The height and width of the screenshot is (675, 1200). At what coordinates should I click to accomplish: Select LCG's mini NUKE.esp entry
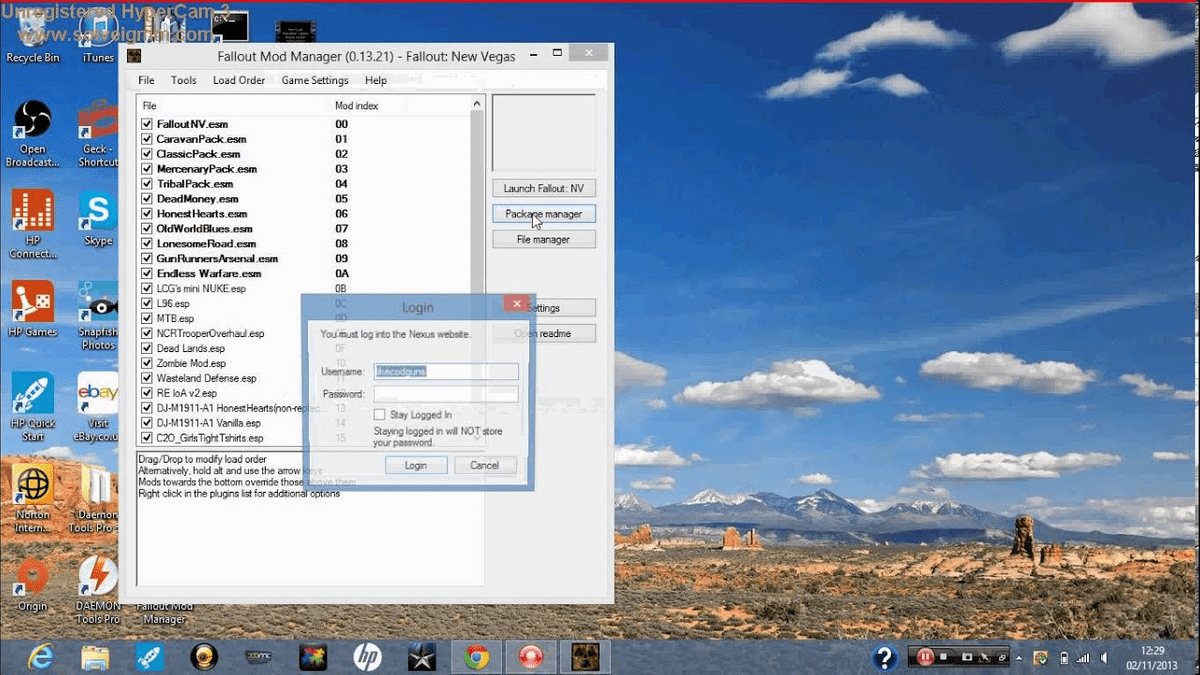tap(305, 289)
